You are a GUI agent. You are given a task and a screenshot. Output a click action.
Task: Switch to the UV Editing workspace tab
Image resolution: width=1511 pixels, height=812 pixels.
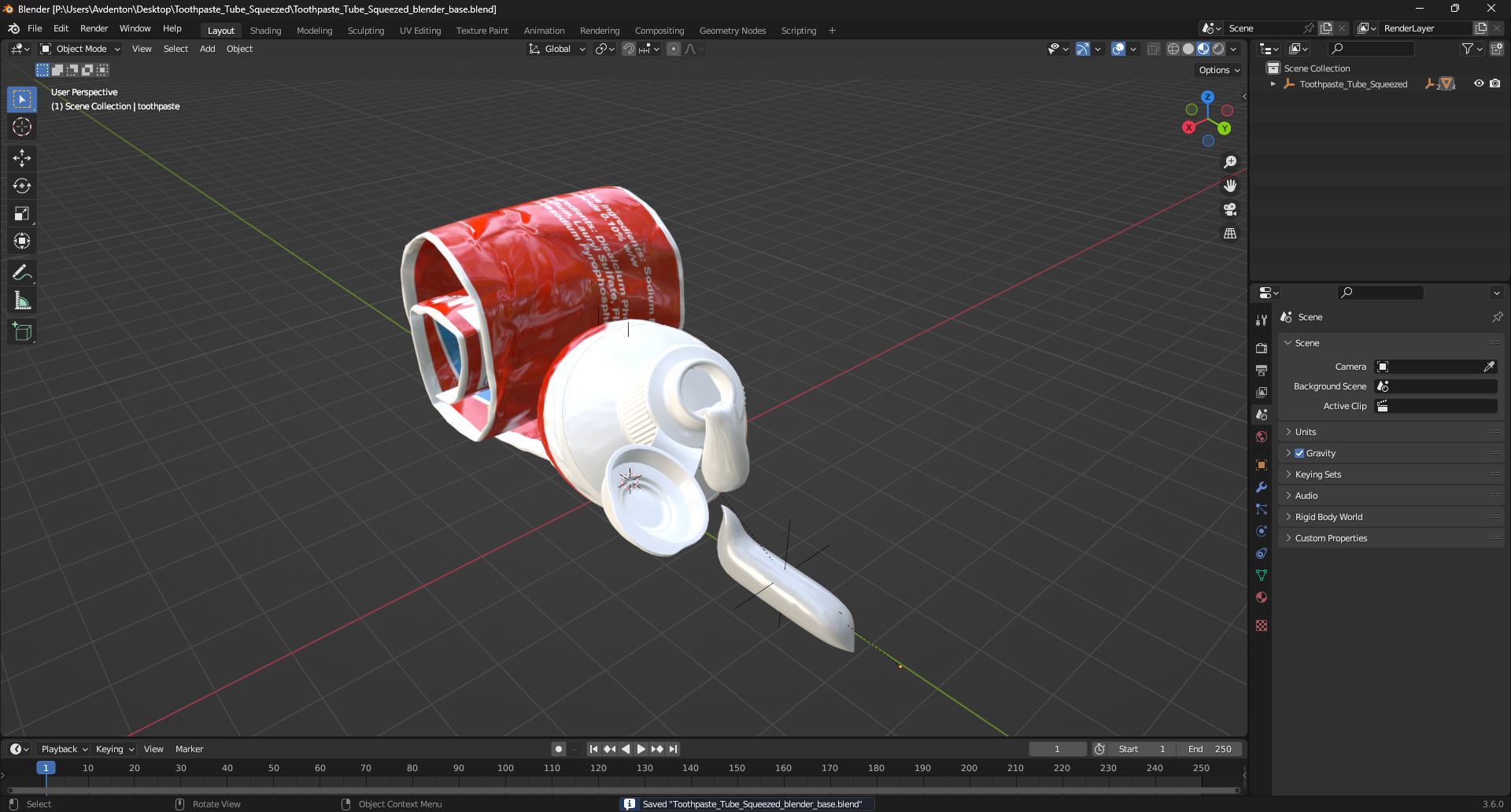tap(420, 31)
